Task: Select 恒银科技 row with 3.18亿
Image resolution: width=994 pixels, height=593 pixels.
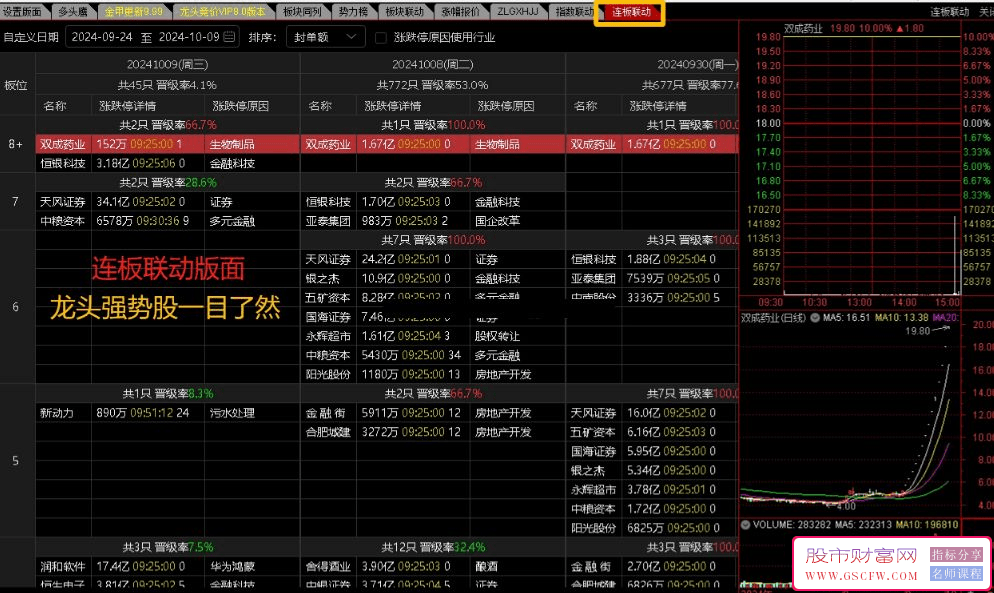Action: [x=167, y=164]
